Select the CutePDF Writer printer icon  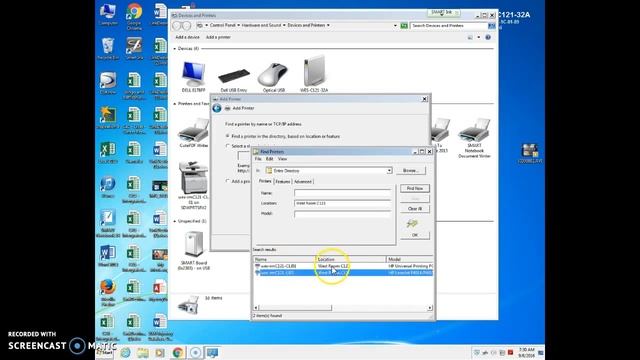point(193,131)
